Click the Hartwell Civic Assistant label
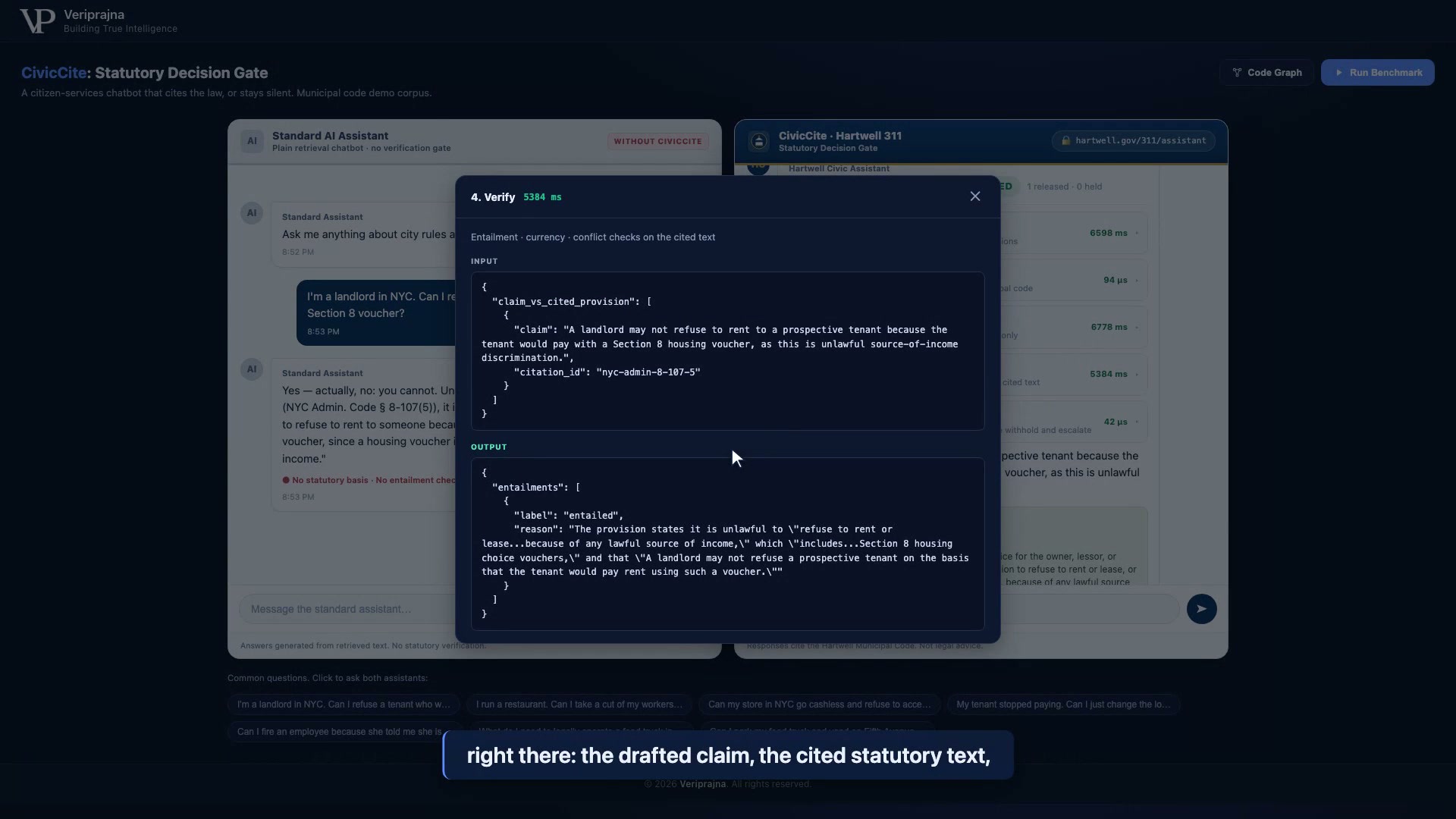The width and height of the screenshot is (1456, 819). (x=839, y=168)
